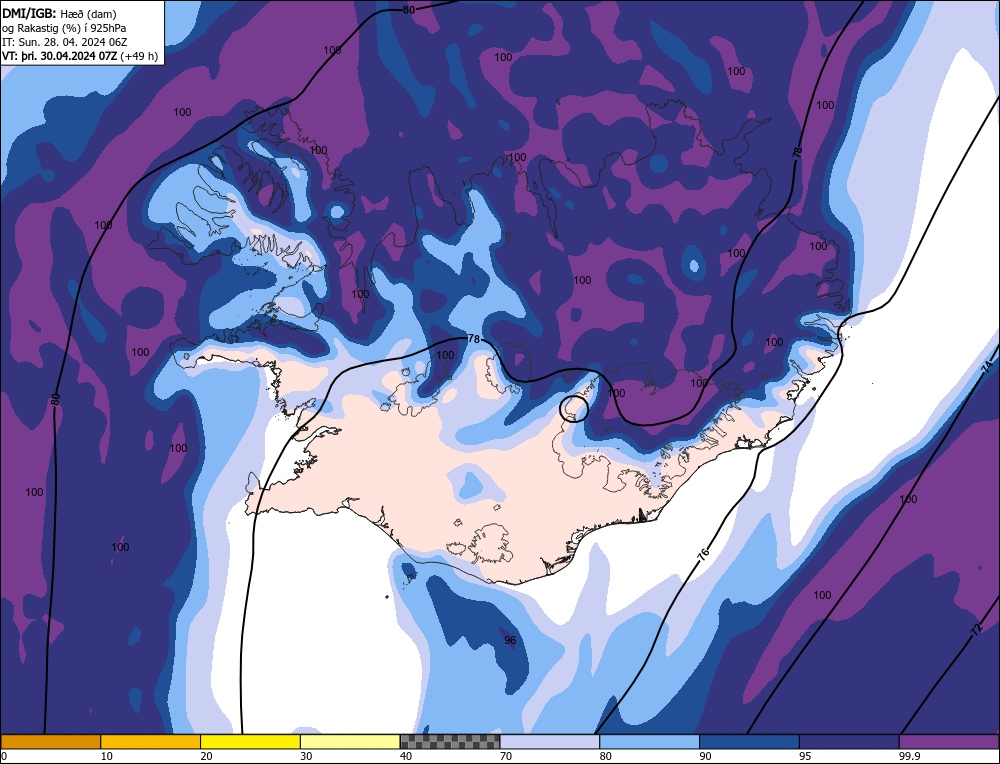Click the legend scale value "10"
The height and width of the screenshot is (764, 1000).
click(107, 756)
